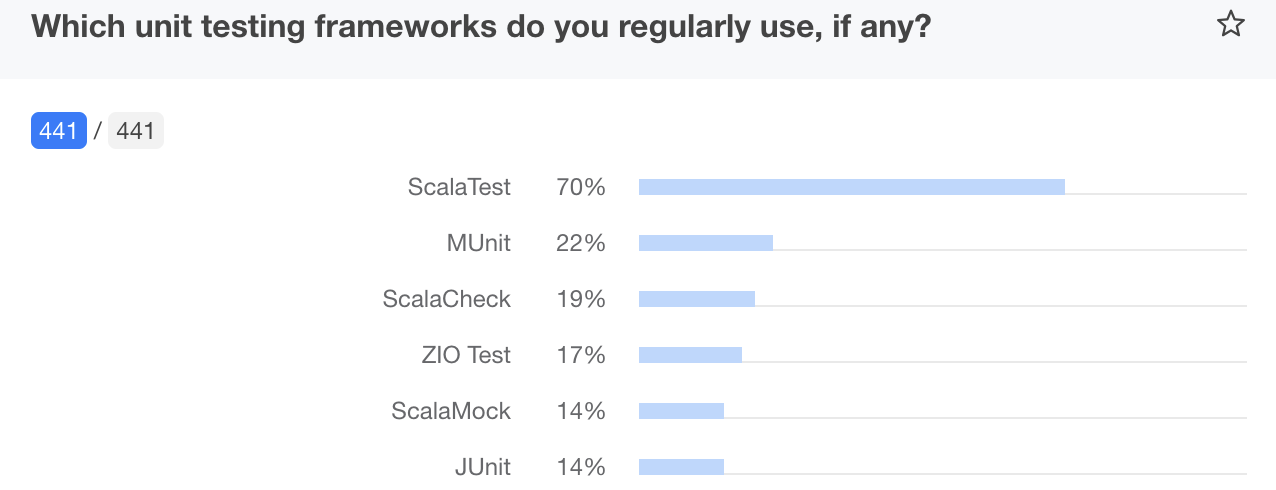Click the gray 441 total count badge

tap(135, 131)
